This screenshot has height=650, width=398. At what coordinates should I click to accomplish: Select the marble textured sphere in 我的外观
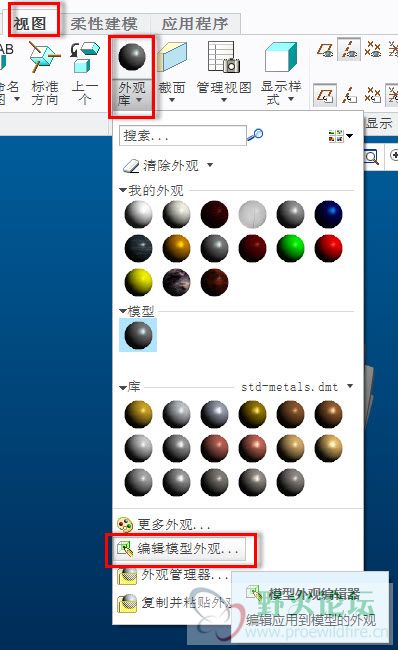pyautogui.click(x=176, y=282)
